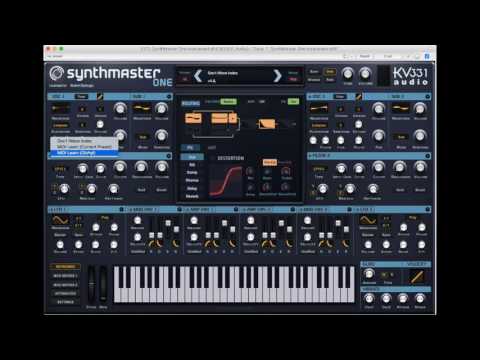
Task: Toggle the Mod Env 3 header power button
Action: coord(293,209)
